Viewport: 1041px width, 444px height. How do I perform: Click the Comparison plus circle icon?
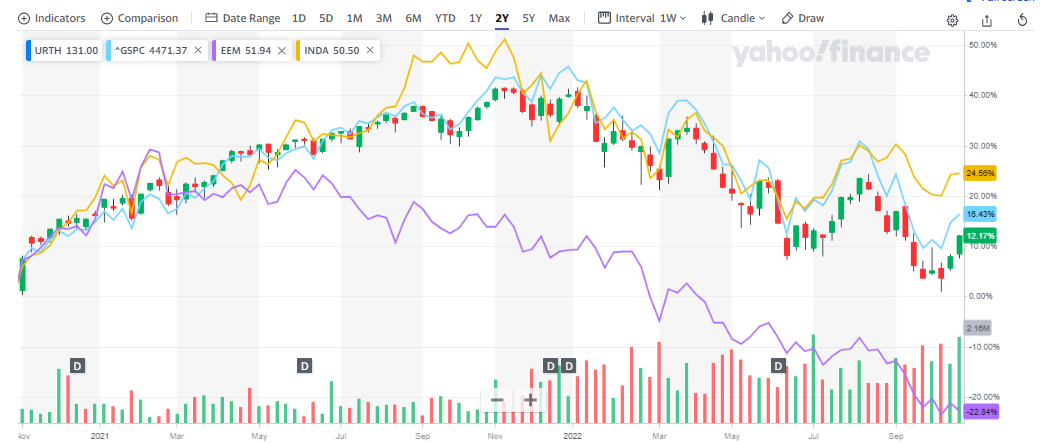(106, 19)
